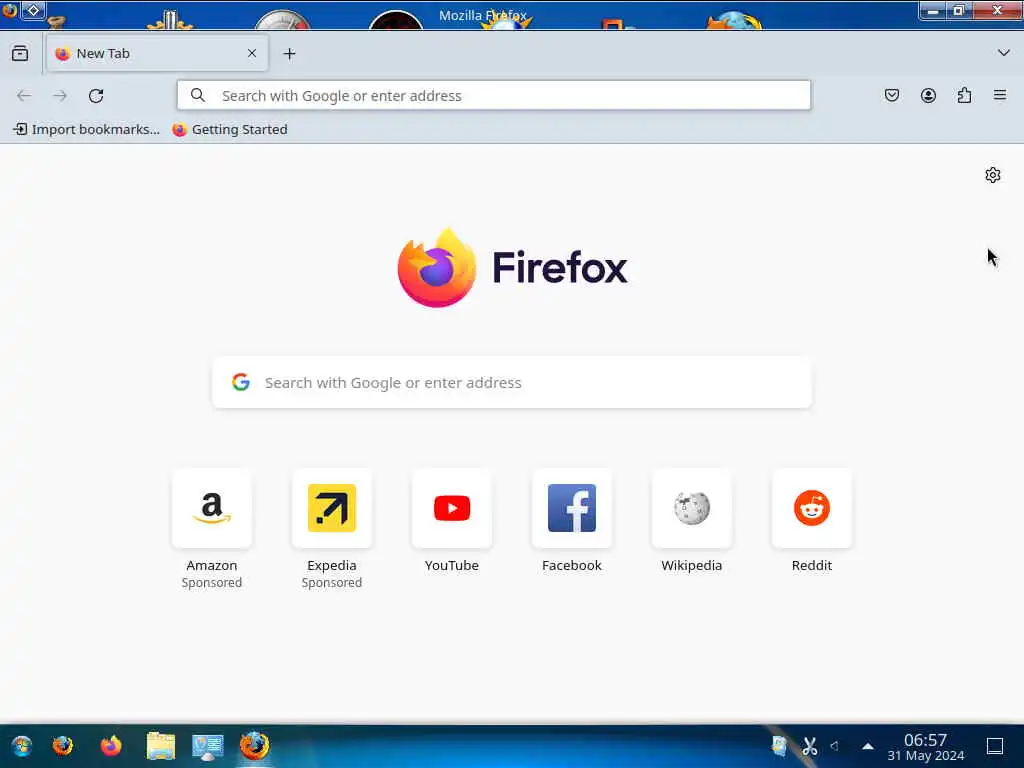
Task: Click Import bookmarks in bookmarks toolbar
Action: tap(86, 129)
